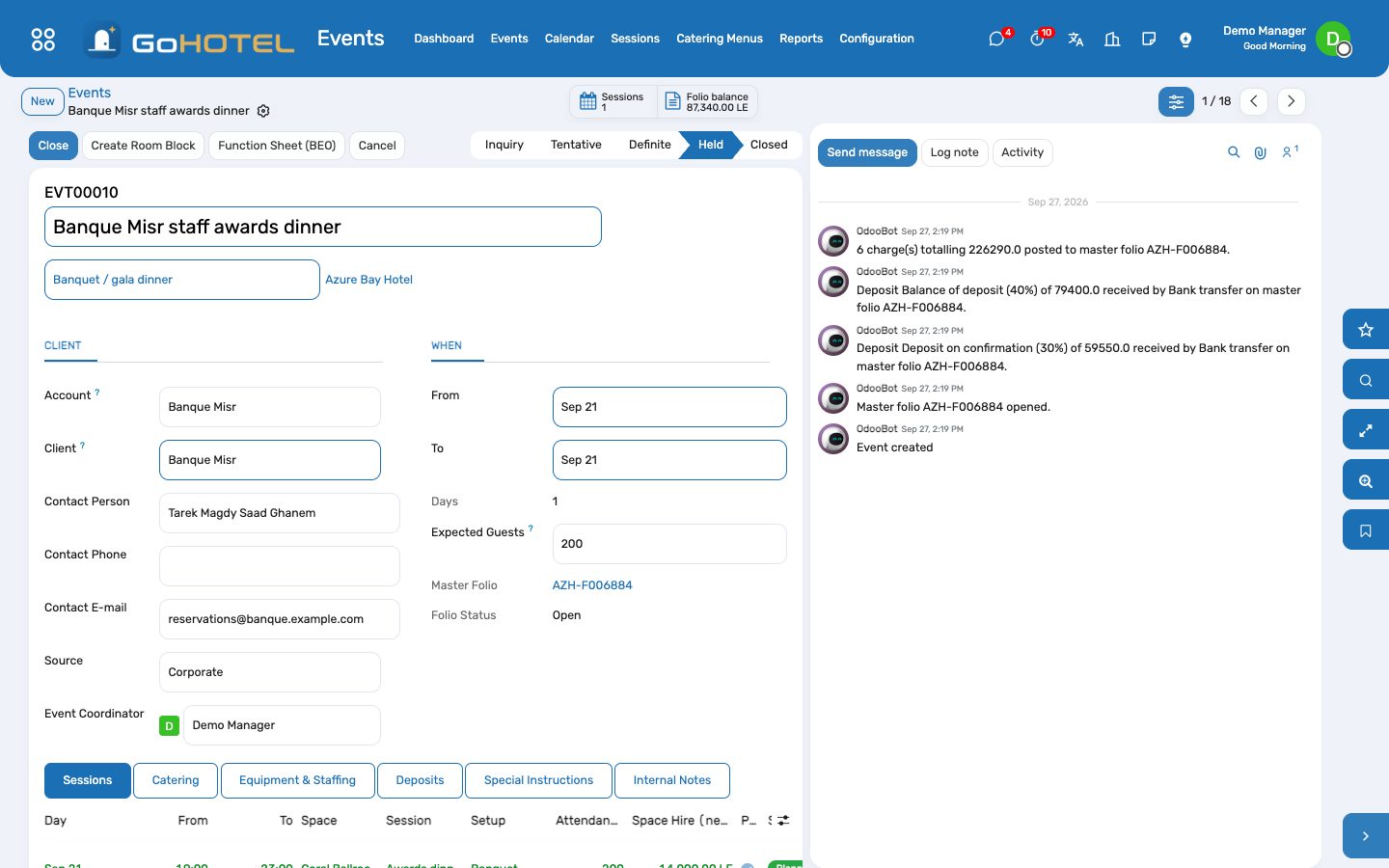Click the lightbulb tips icon
Viewport: 1389px width, 868px height.
[1185, 39]
